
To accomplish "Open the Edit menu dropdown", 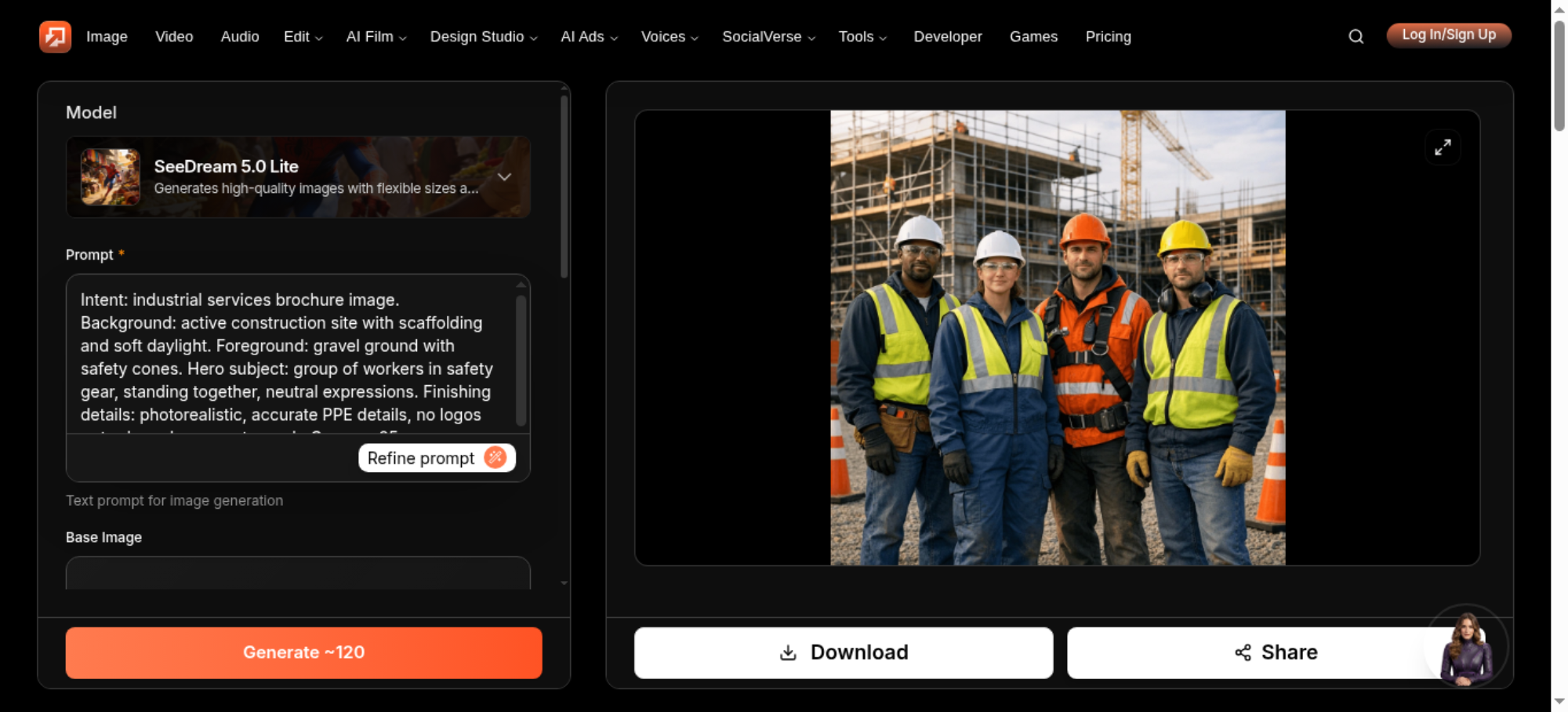I will click(303, 36).
